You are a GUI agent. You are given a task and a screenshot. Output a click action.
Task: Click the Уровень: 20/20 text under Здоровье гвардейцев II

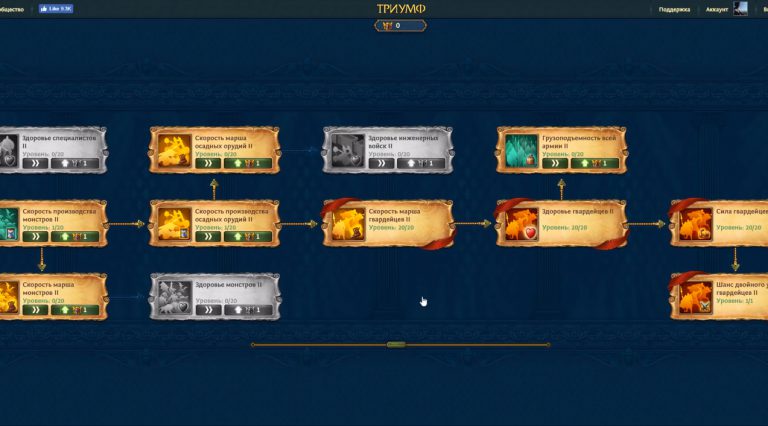pos(564,228)
